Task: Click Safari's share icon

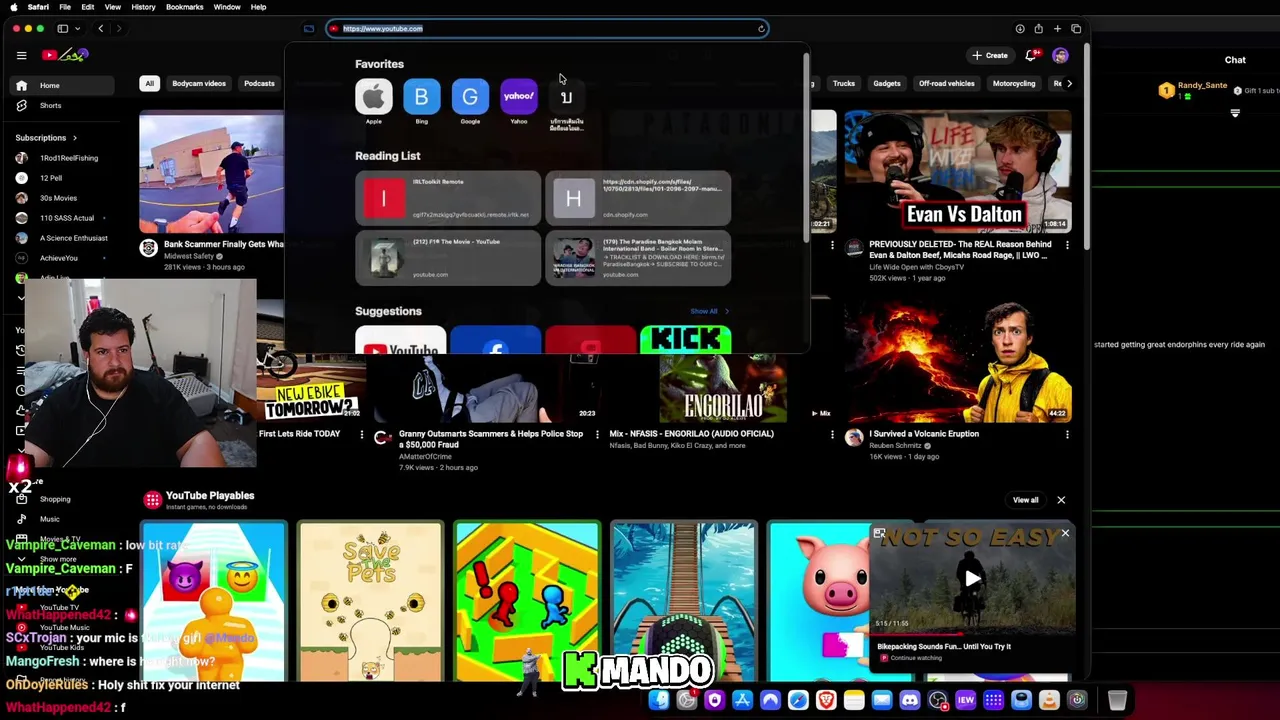Action: [1038, 29]
